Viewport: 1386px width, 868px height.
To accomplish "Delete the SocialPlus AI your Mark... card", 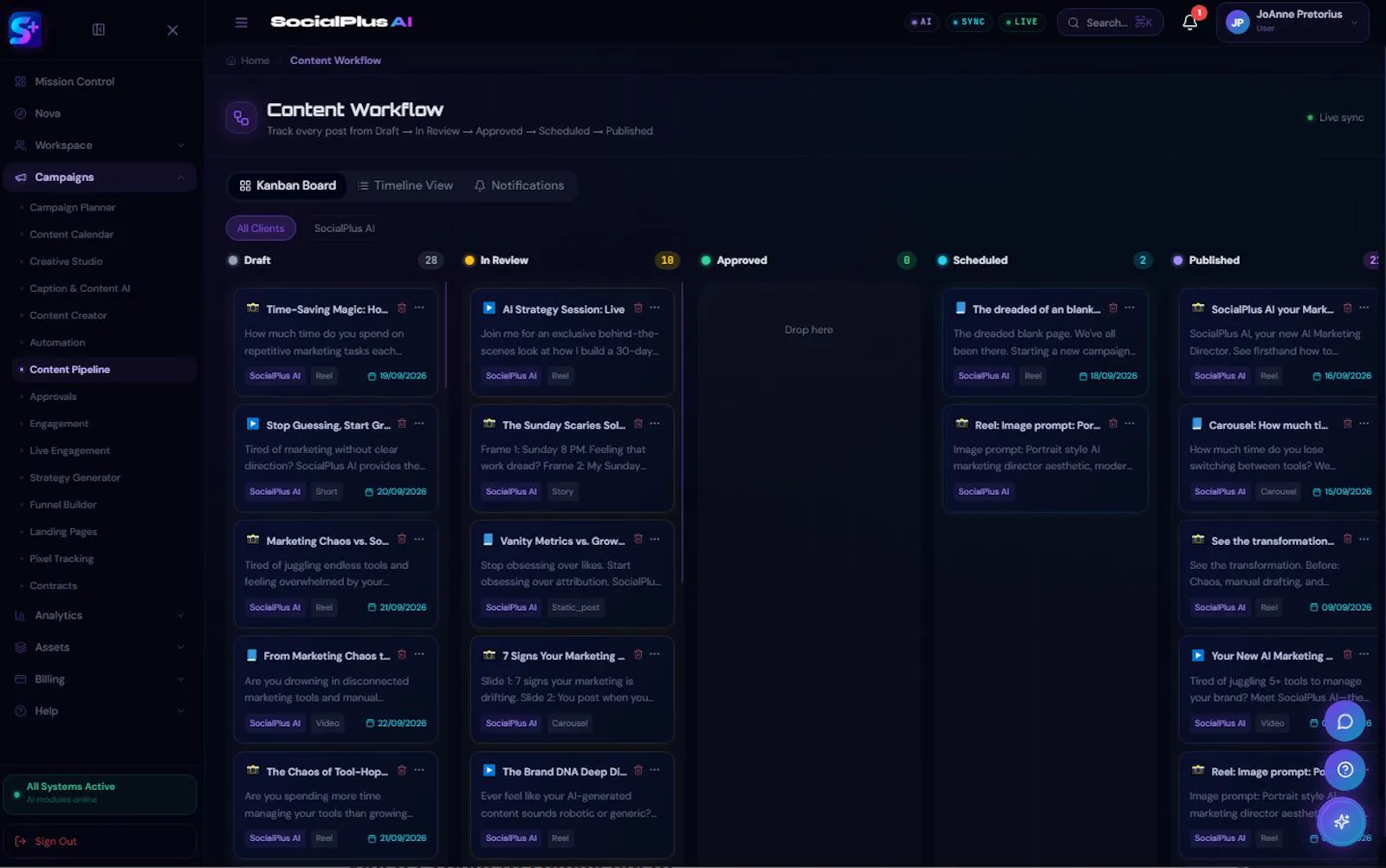I will [x=1347, y=308].
